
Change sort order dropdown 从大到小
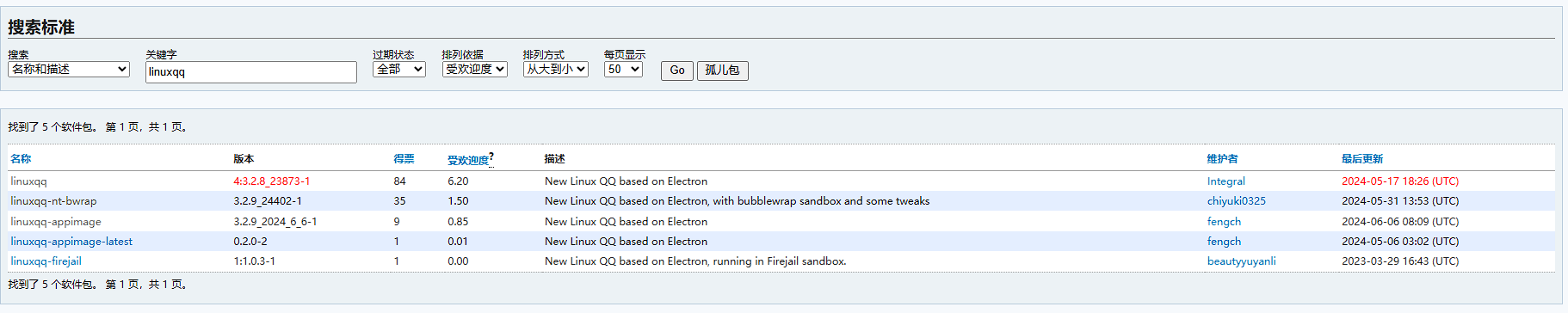556,69
